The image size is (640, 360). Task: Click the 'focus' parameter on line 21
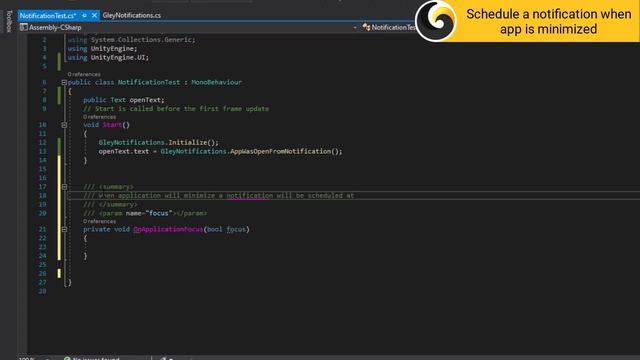(x=236, y=229)
